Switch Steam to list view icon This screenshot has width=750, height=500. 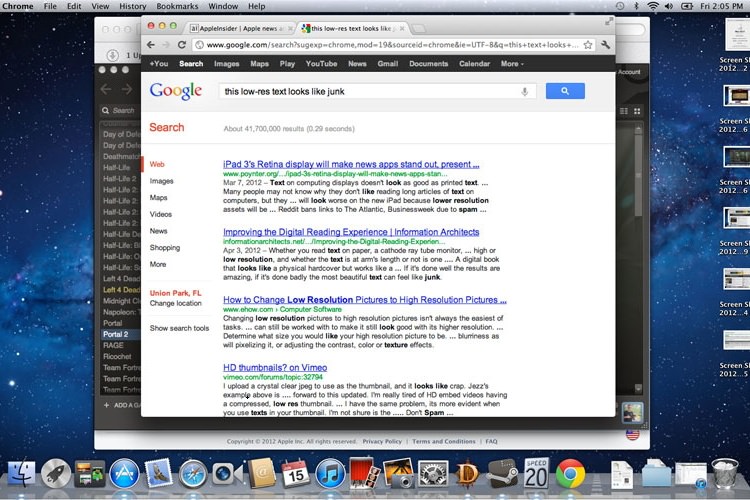(624, 111)
